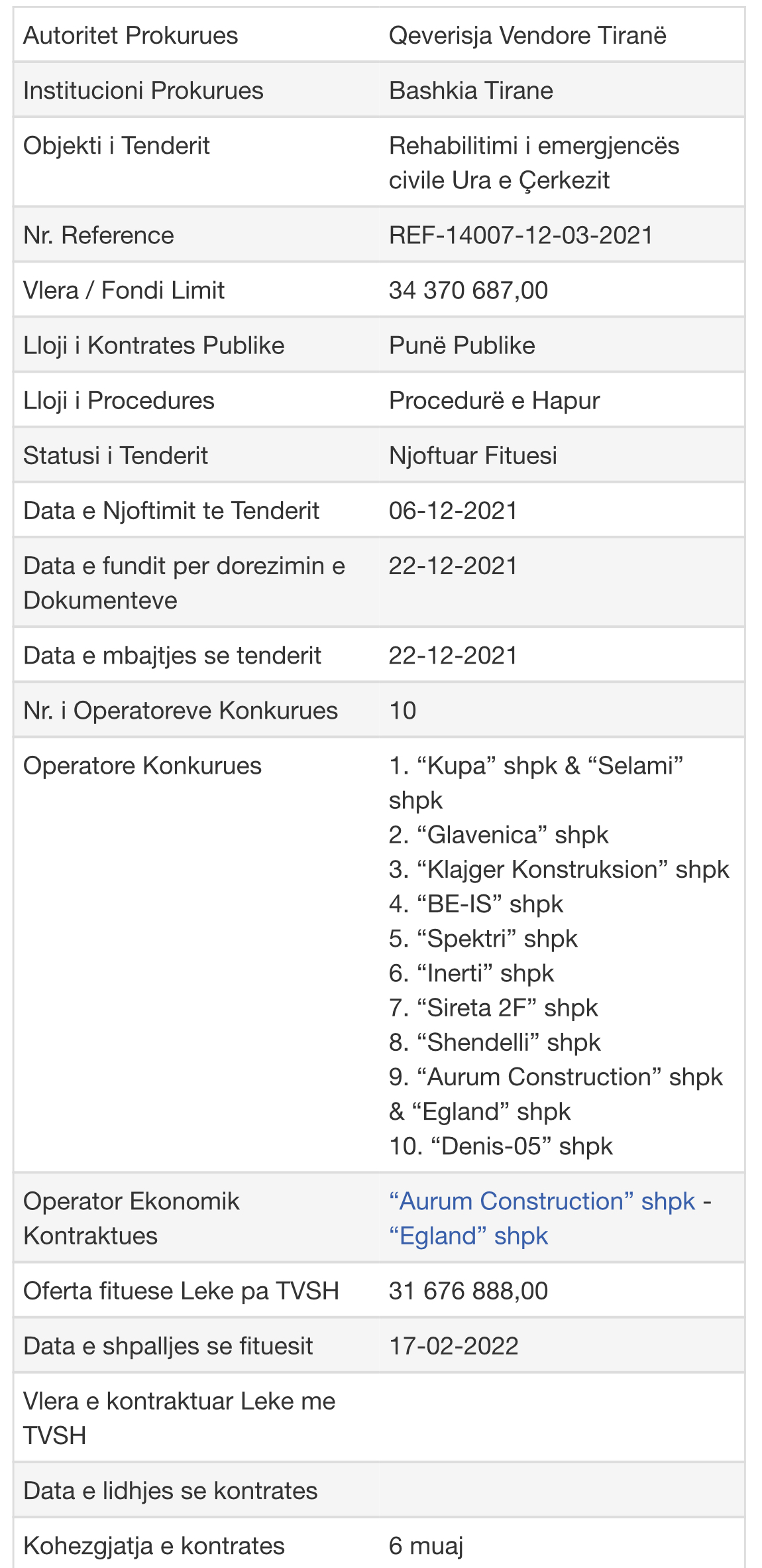
Task: Click the contract duration 6 muaj
Action: click(x=425, y=1545)
